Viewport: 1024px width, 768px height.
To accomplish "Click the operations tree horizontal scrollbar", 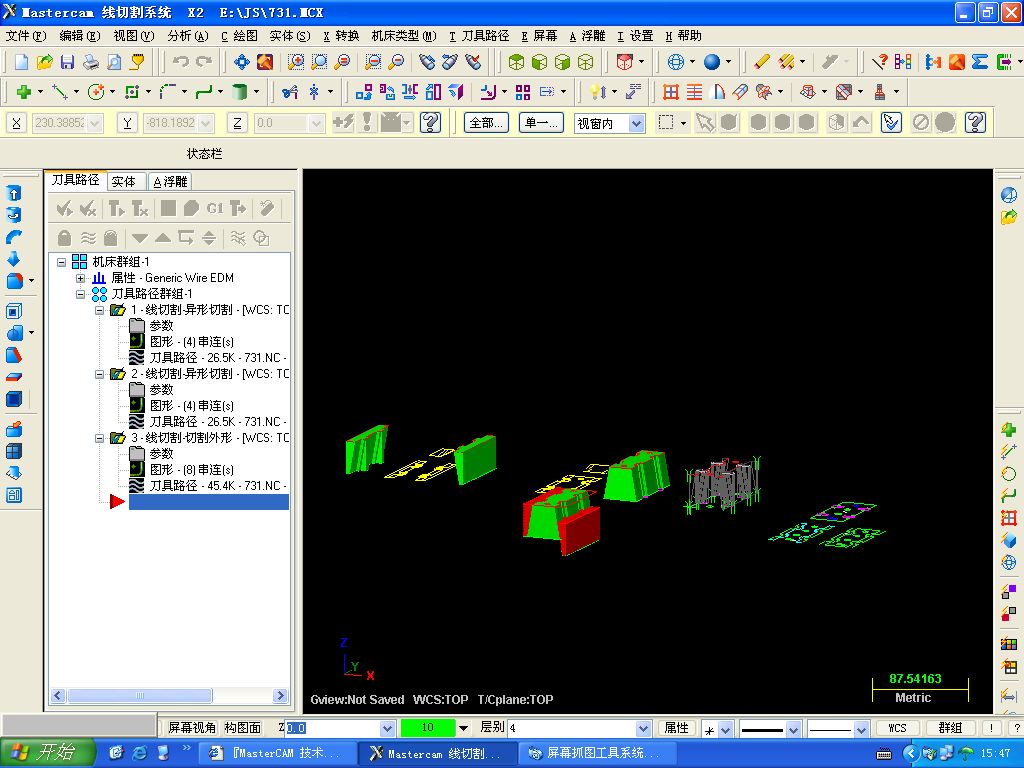I will (x=169, y=696).
